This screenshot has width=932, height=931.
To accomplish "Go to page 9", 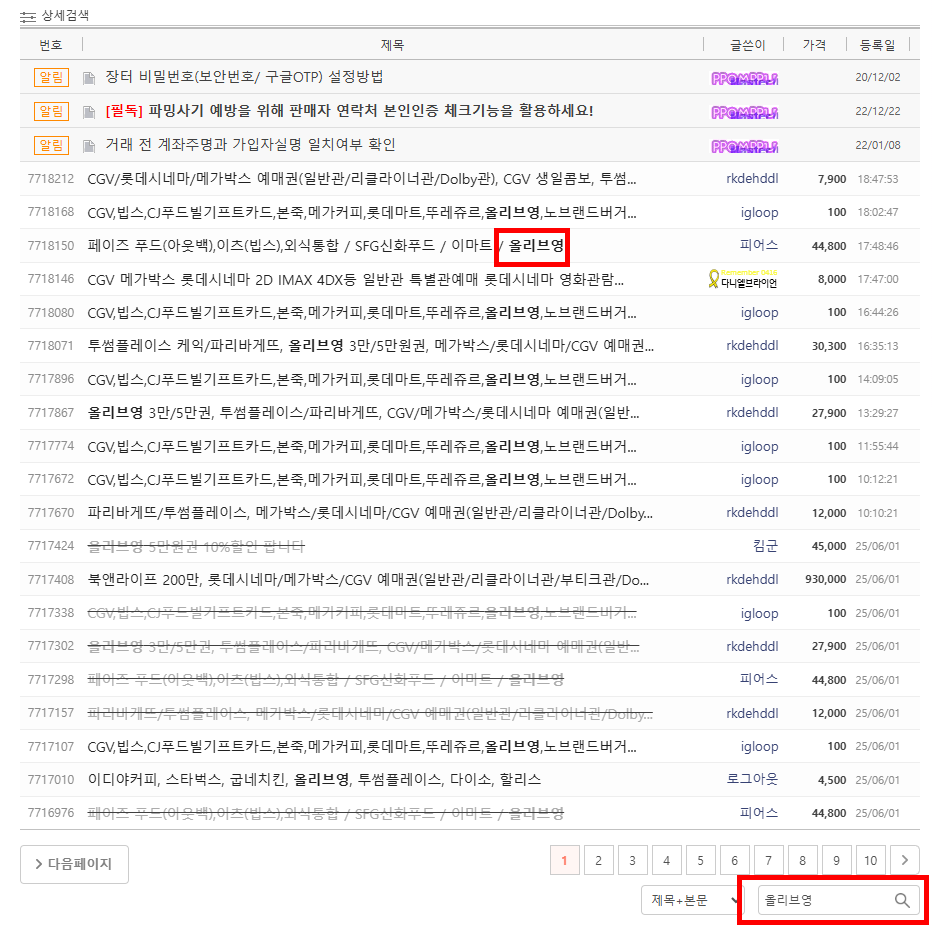I will [836, 860].
